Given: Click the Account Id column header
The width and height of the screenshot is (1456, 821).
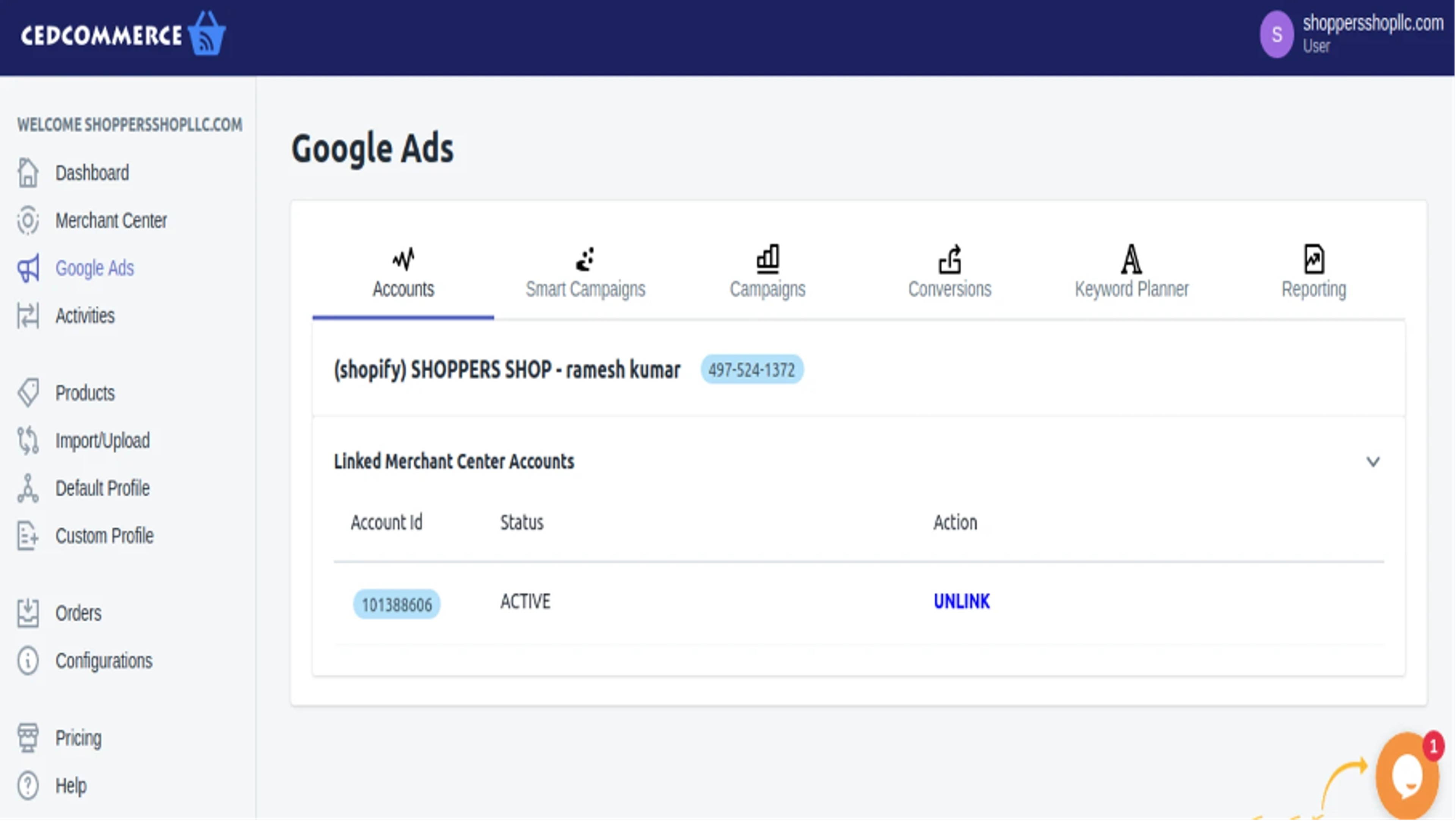Looking at the screenshot, I should [x=386, y=523].
